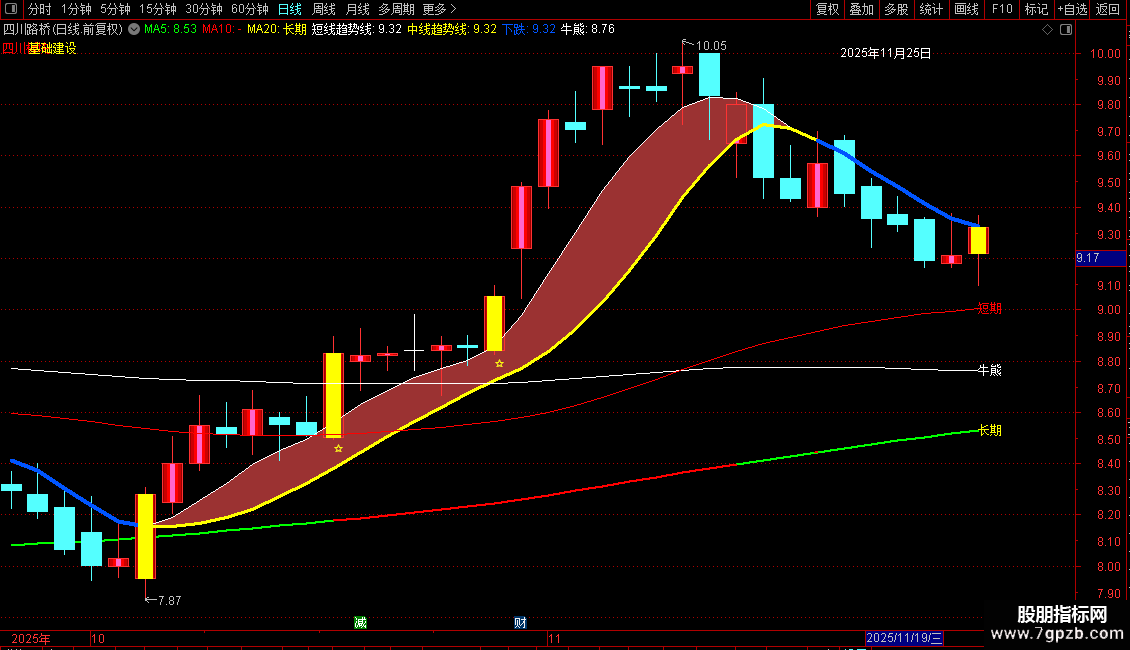Activate the 画线 drawing tools
Viewport: 1130px width, 650px height.
click(x=966, y=9)
